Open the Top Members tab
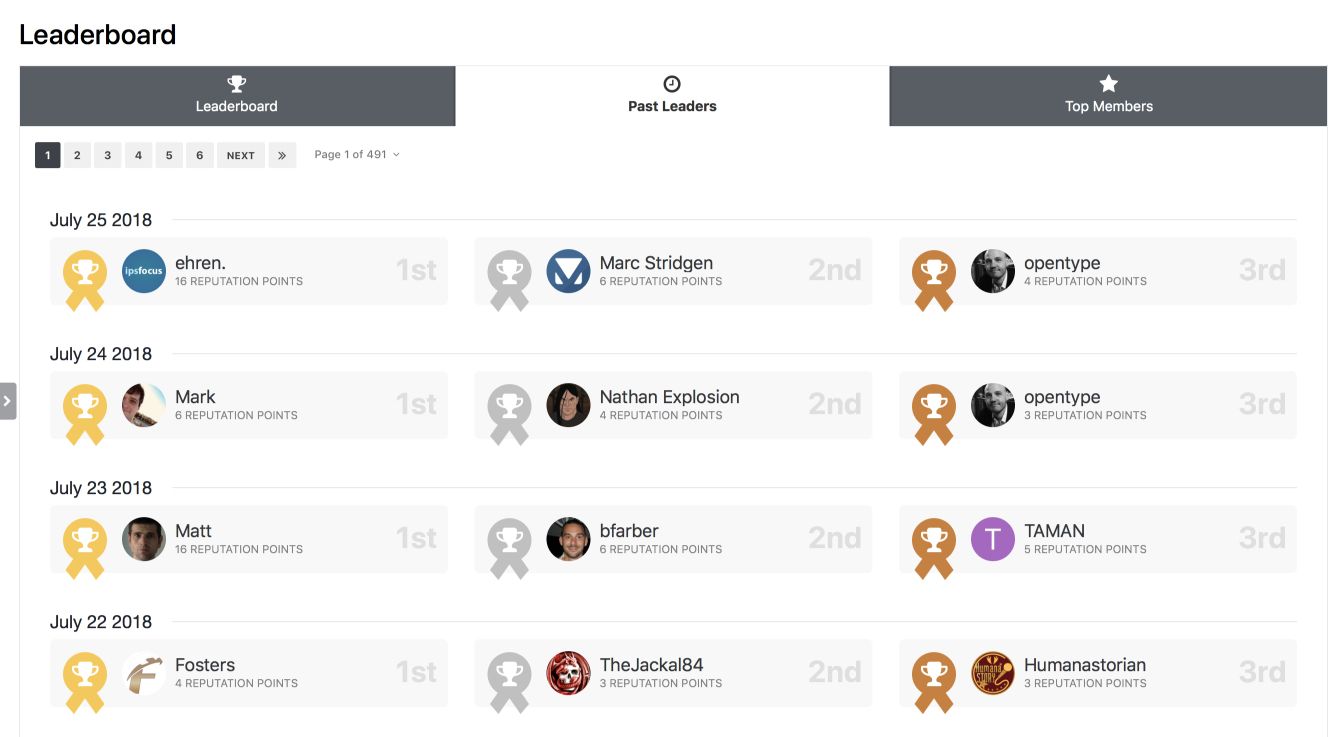Screen dimensions: 1344x737 coord(1108,96)
